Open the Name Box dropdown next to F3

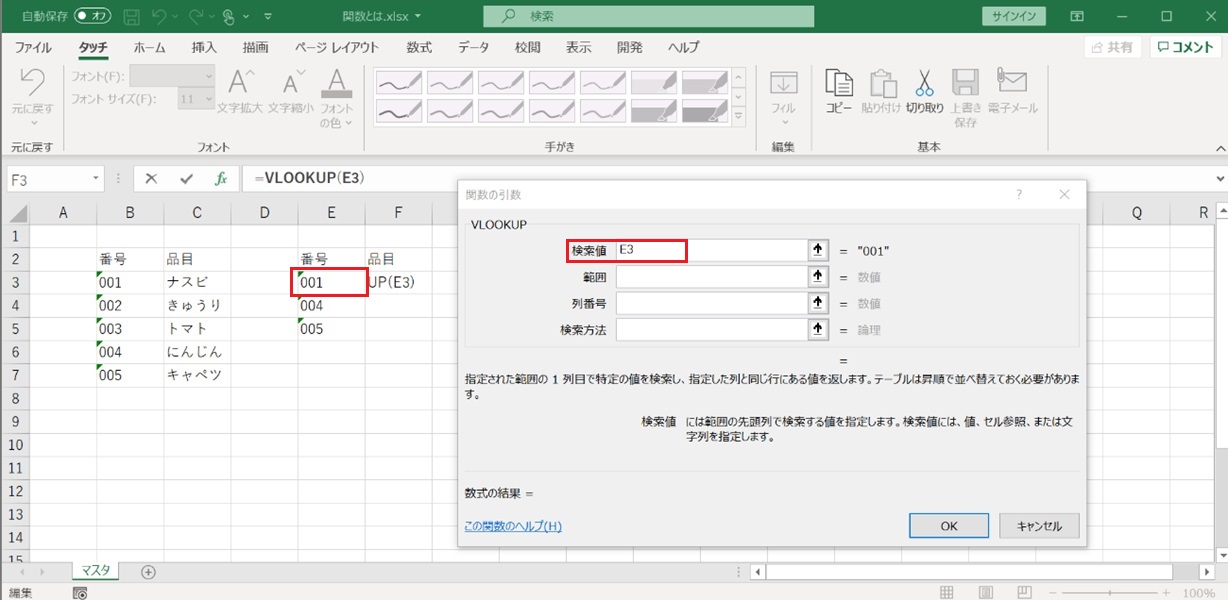97,179
